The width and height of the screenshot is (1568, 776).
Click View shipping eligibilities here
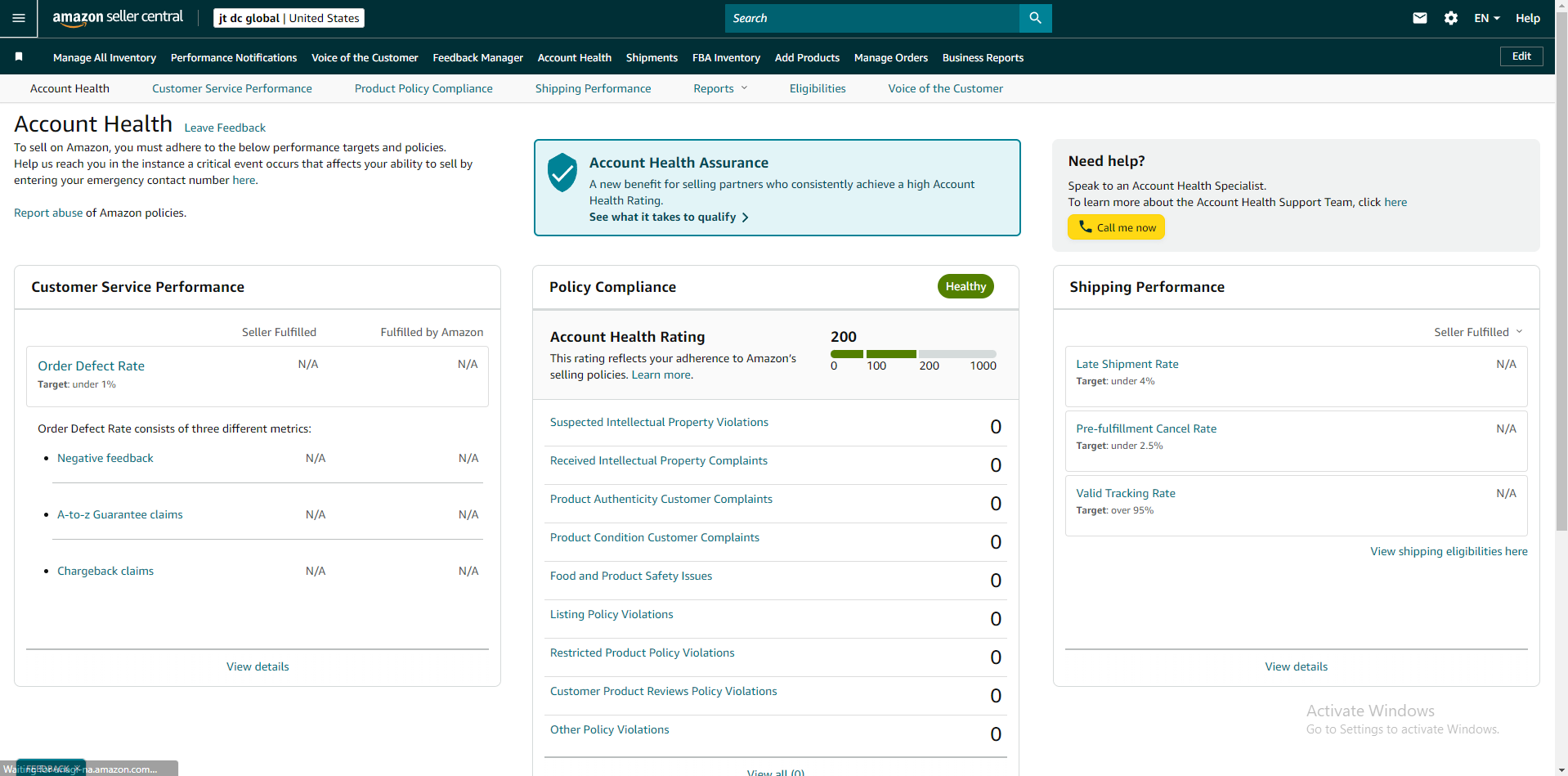point(1449,551)
